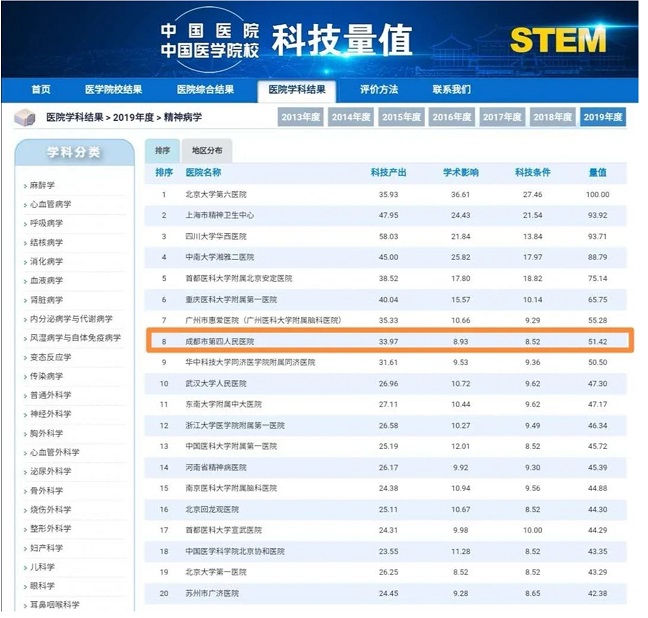This screenshot has width=648, height=618.
Task: Select the 医院学科结果 navigation tab
Action: (x=297, y=90)
